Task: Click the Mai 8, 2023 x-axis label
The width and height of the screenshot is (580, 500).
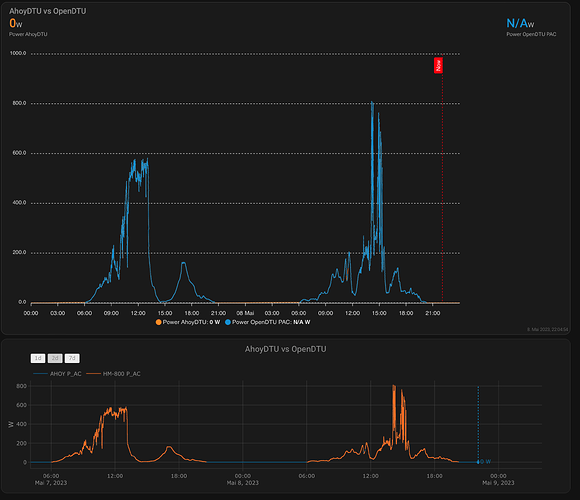Action: (x=243, y=483)
